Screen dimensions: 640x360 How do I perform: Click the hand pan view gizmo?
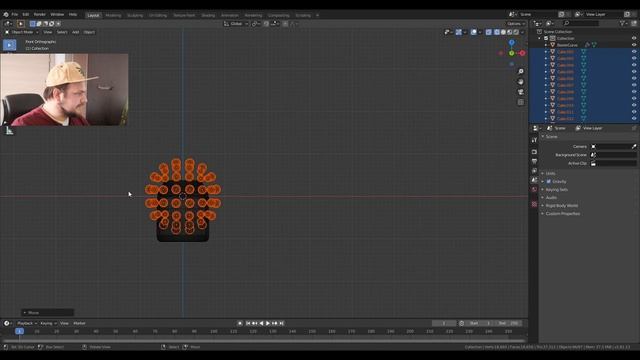(x=520, y=82)
